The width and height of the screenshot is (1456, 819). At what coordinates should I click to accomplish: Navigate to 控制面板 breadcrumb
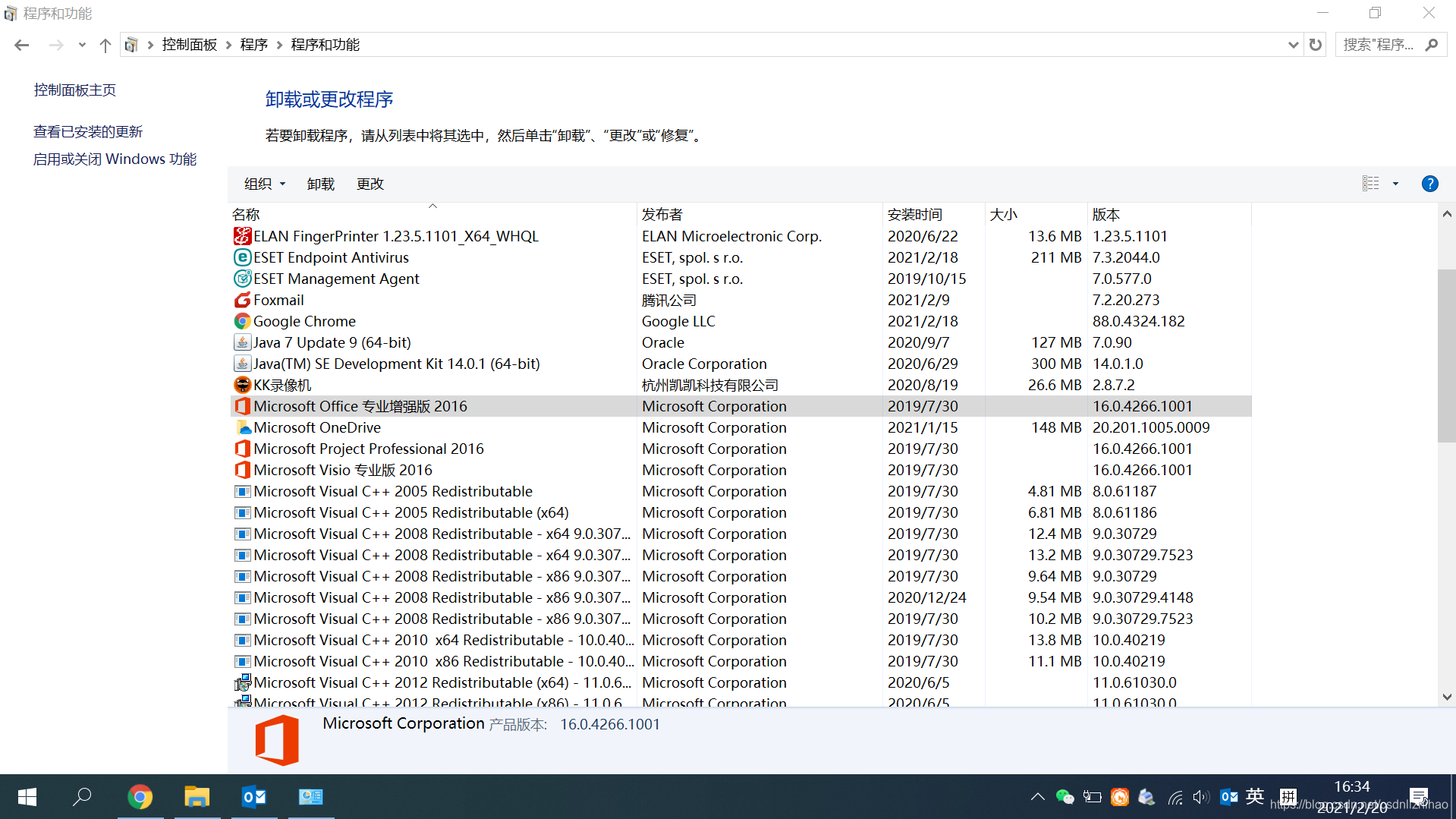[x=190, y=45]
